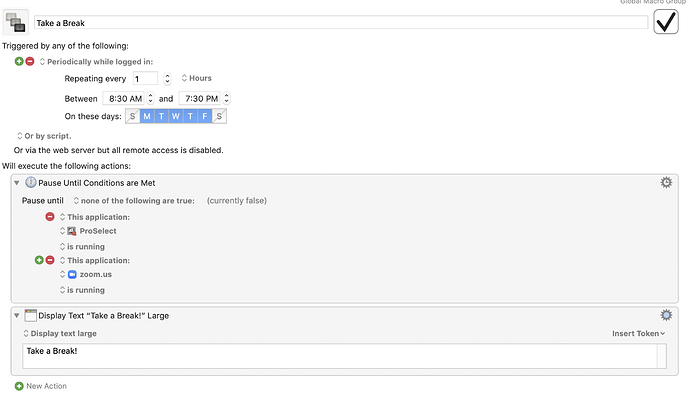Remove the periodic trigger with red minus
The height and width of the screenshot is (399, 690).
(30, 62)
